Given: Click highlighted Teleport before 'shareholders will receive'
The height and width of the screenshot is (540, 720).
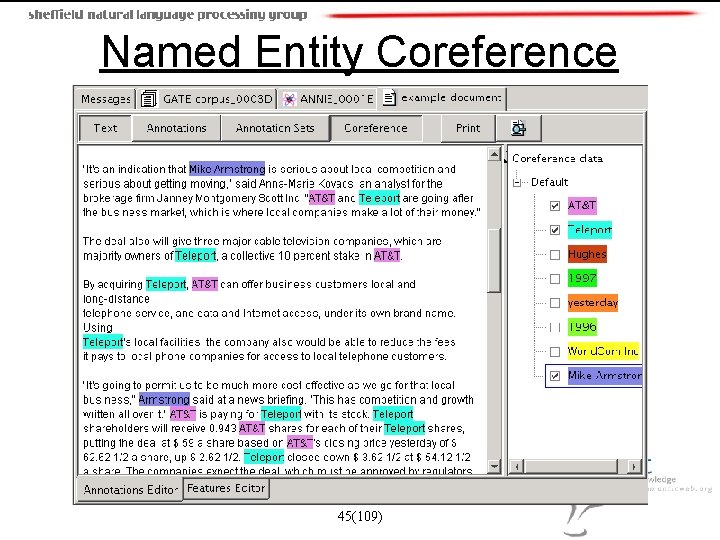Looking at the screenshot, I should point(393,414).
